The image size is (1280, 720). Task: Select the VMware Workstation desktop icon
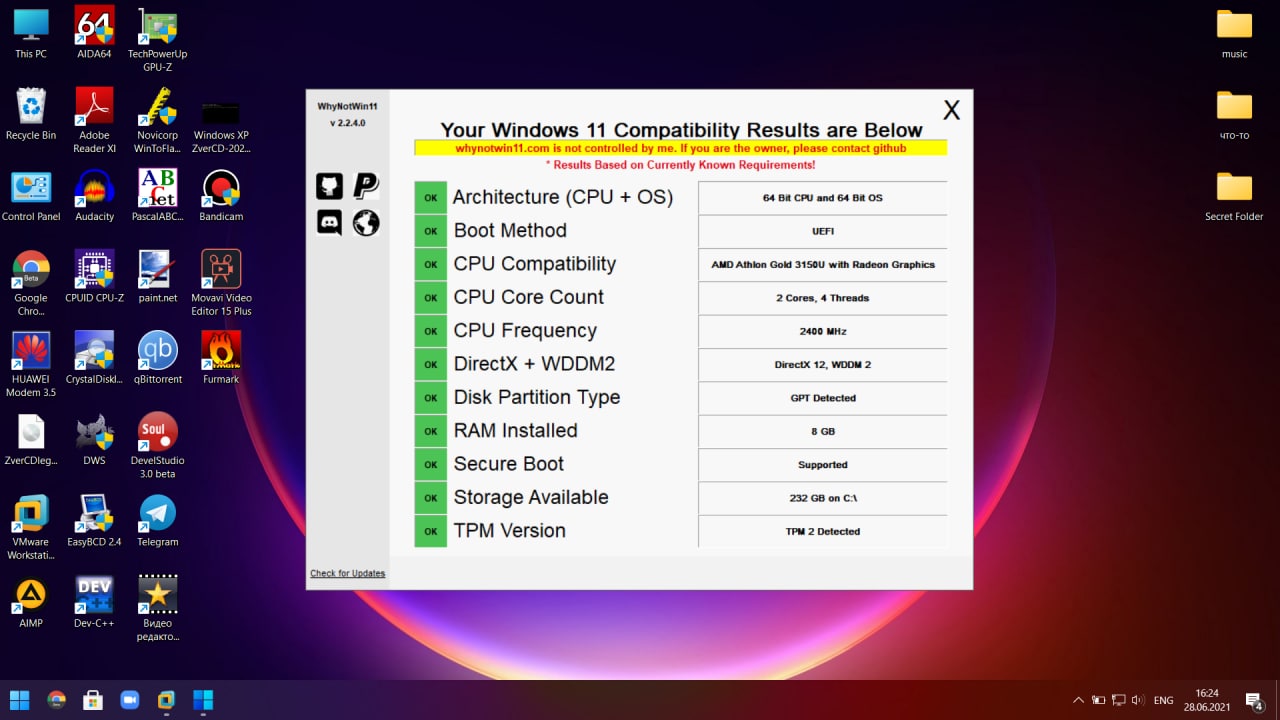tap(31, 527)
